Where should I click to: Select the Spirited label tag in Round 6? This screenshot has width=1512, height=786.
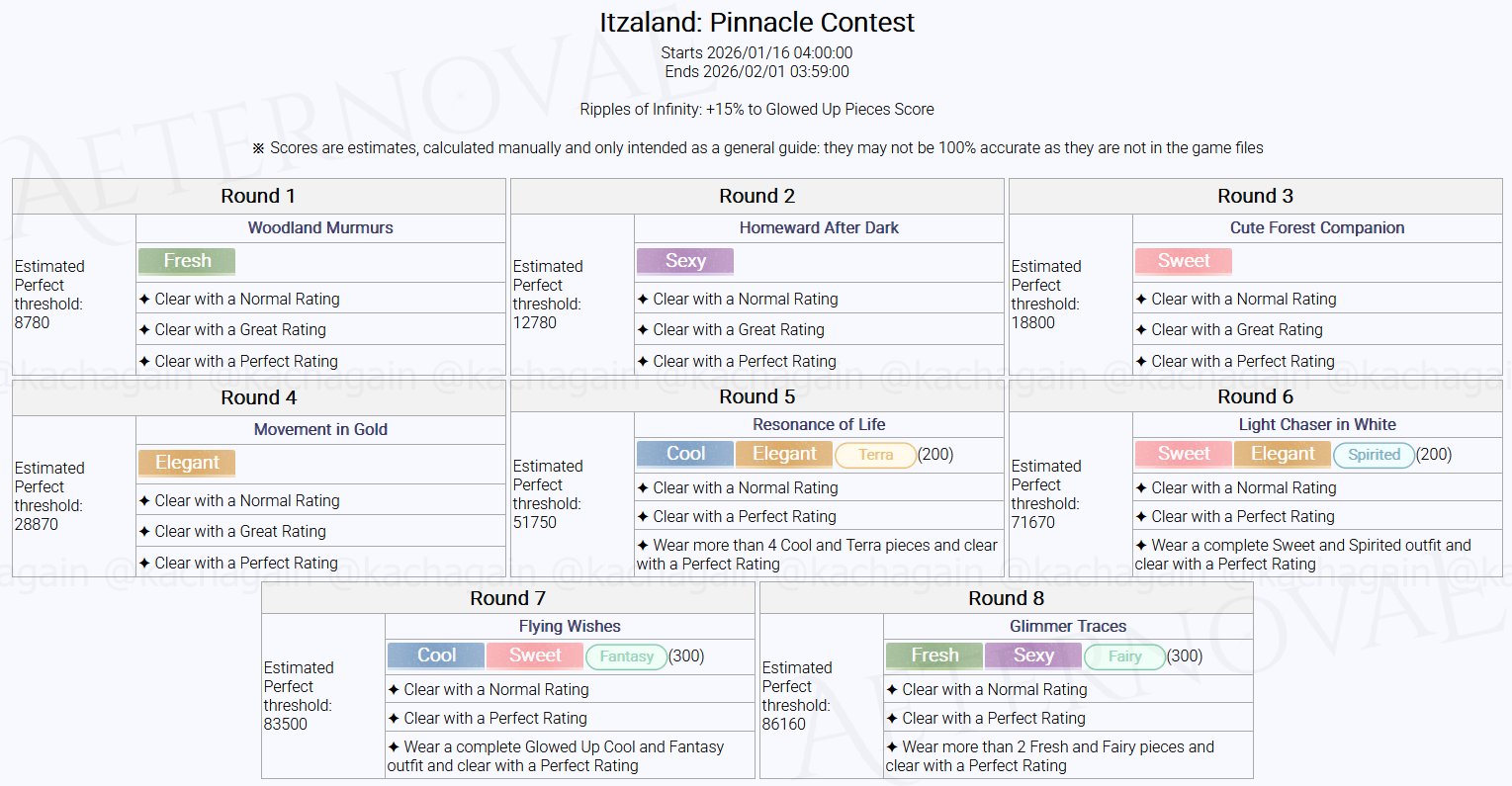(x=1374, y=455)
